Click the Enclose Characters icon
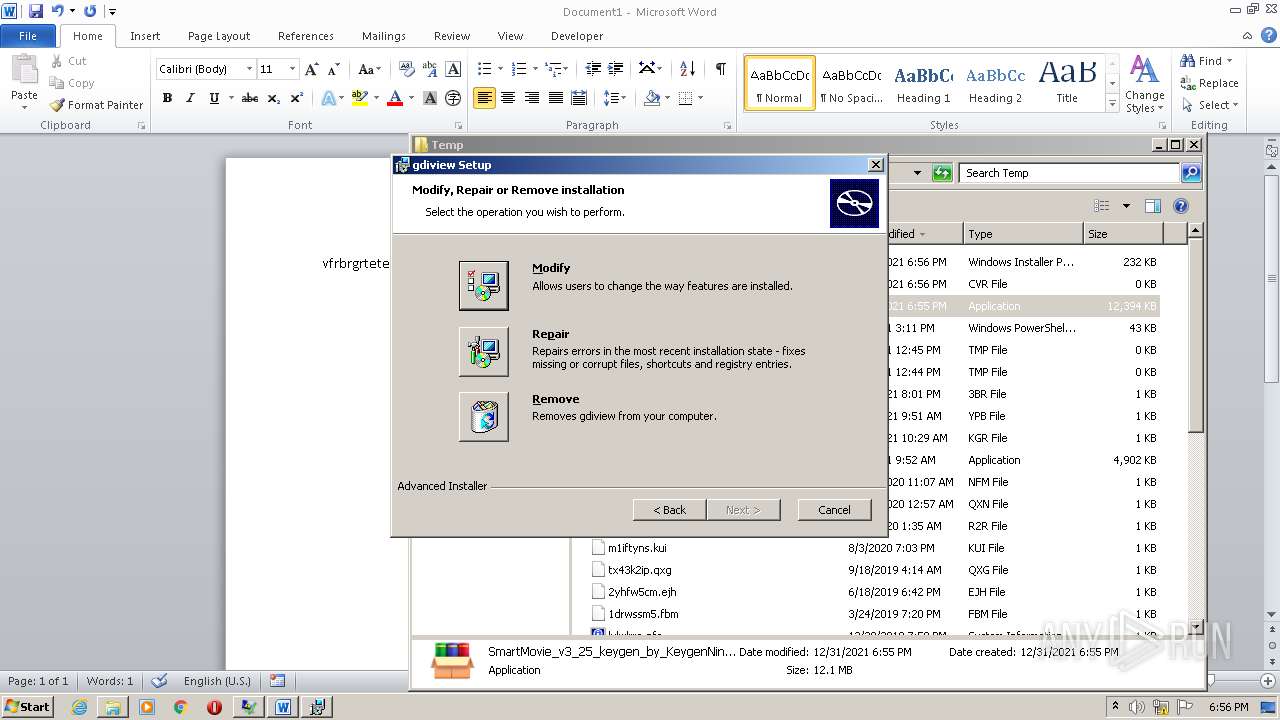The height and width of the screenshot is (720, 1280). [453, 98]
